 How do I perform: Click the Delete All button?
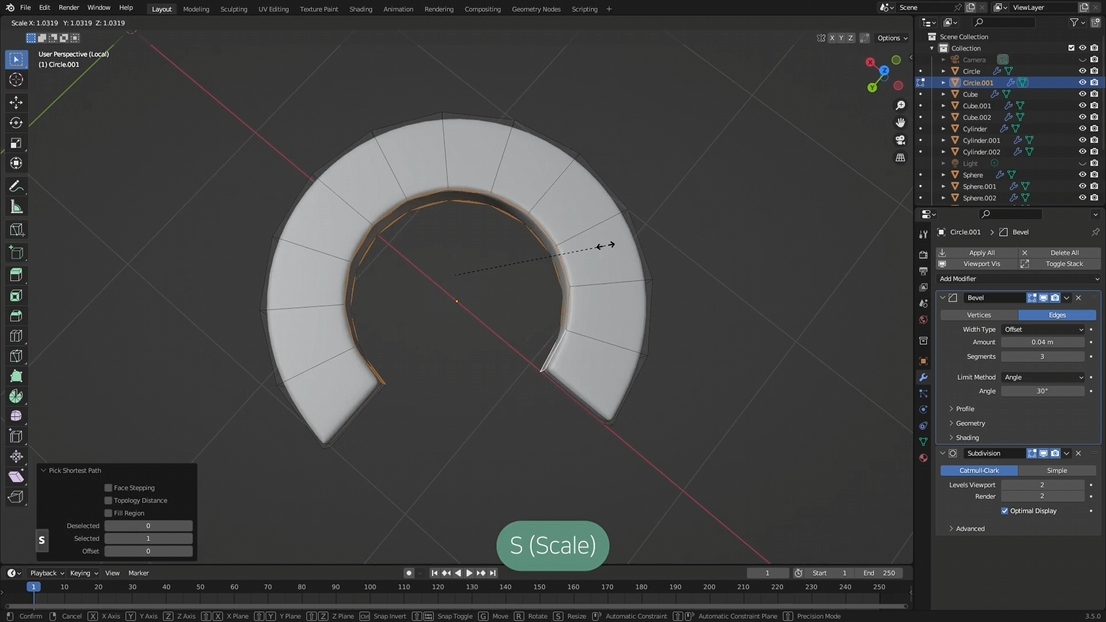click(x=1061, y=252)
